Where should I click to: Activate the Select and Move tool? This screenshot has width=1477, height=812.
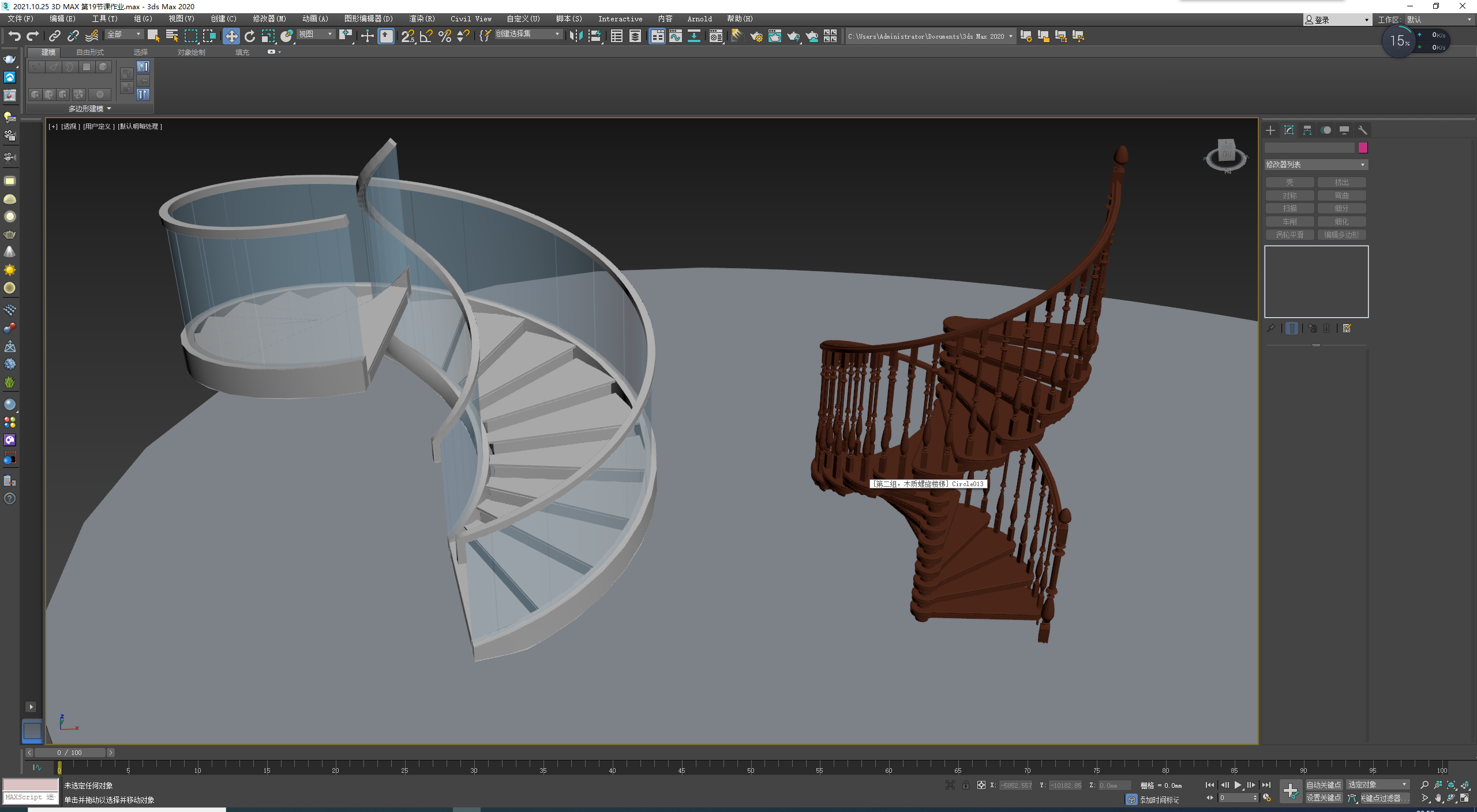(231, 36)
